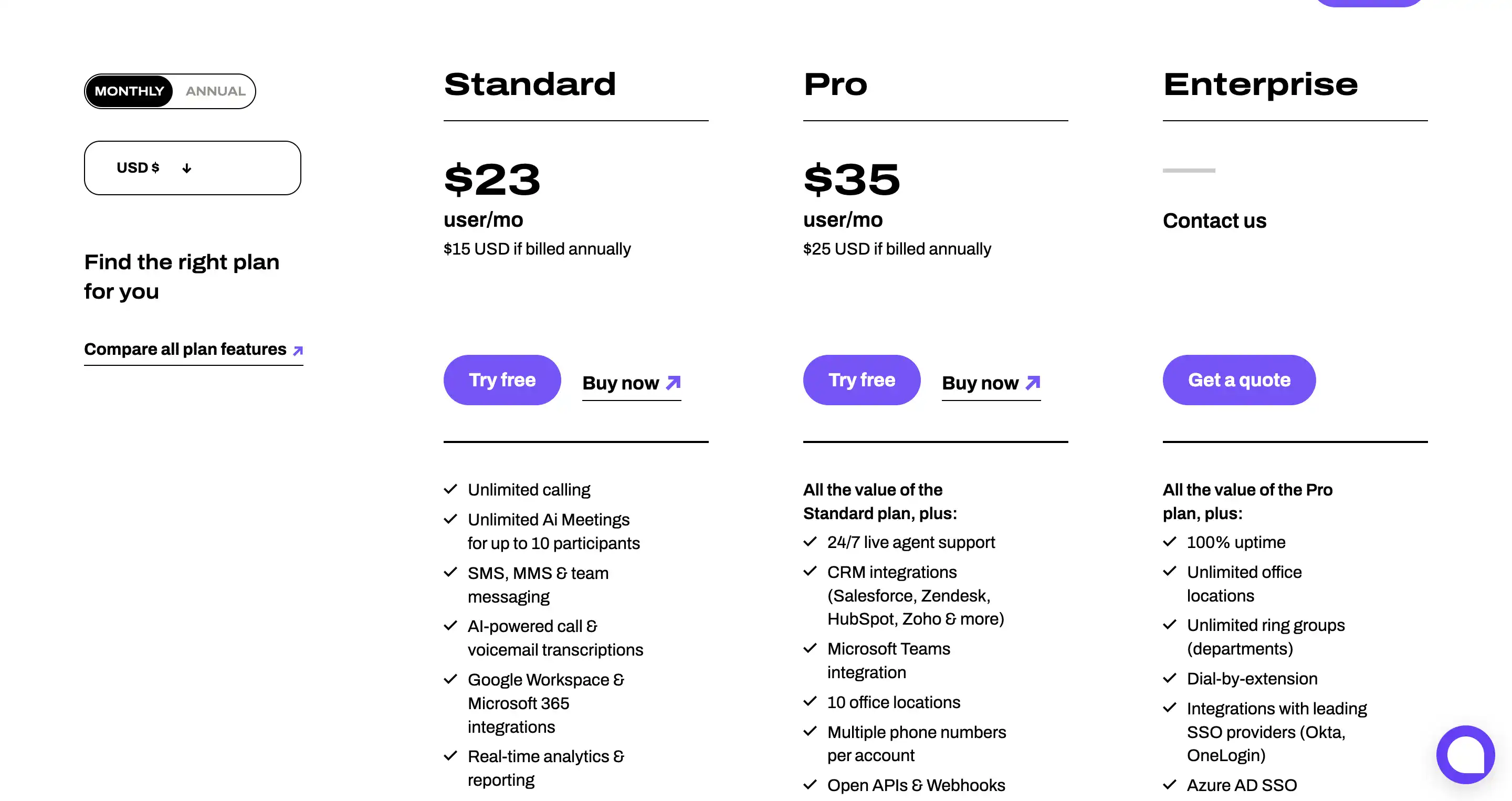Click the arrow icon beside Compare all plan features
The width and height of the screenshot is (1512, 801).
(x=297, y=350)
